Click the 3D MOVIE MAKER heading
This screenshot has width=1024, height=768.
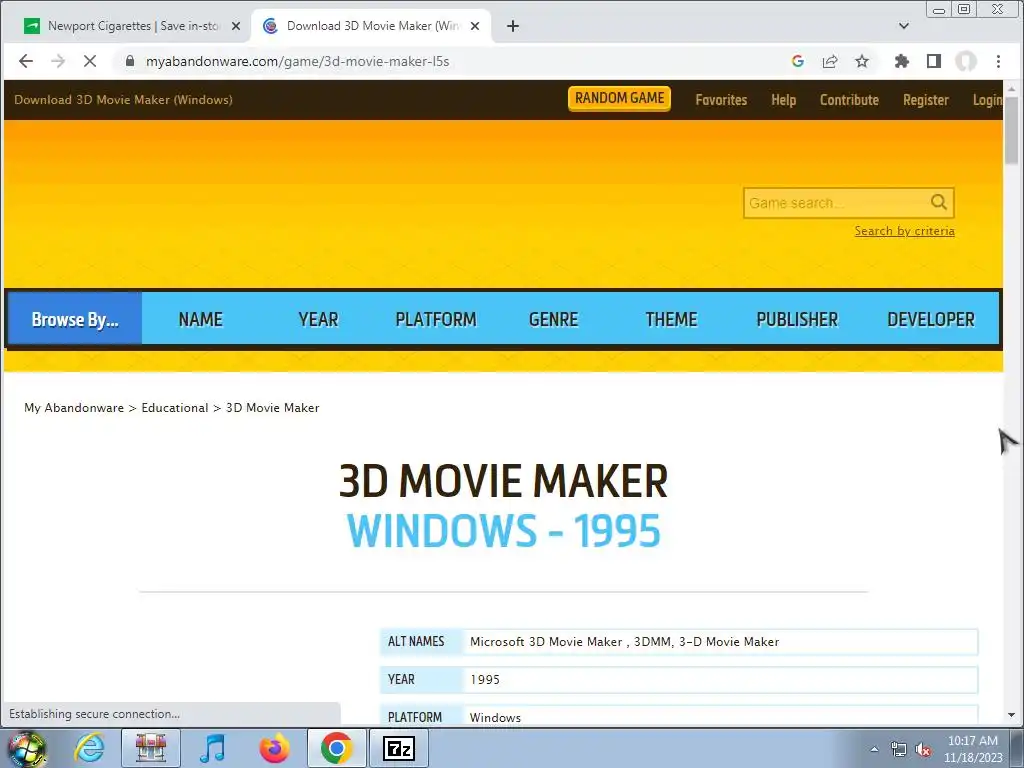(504, 481)
